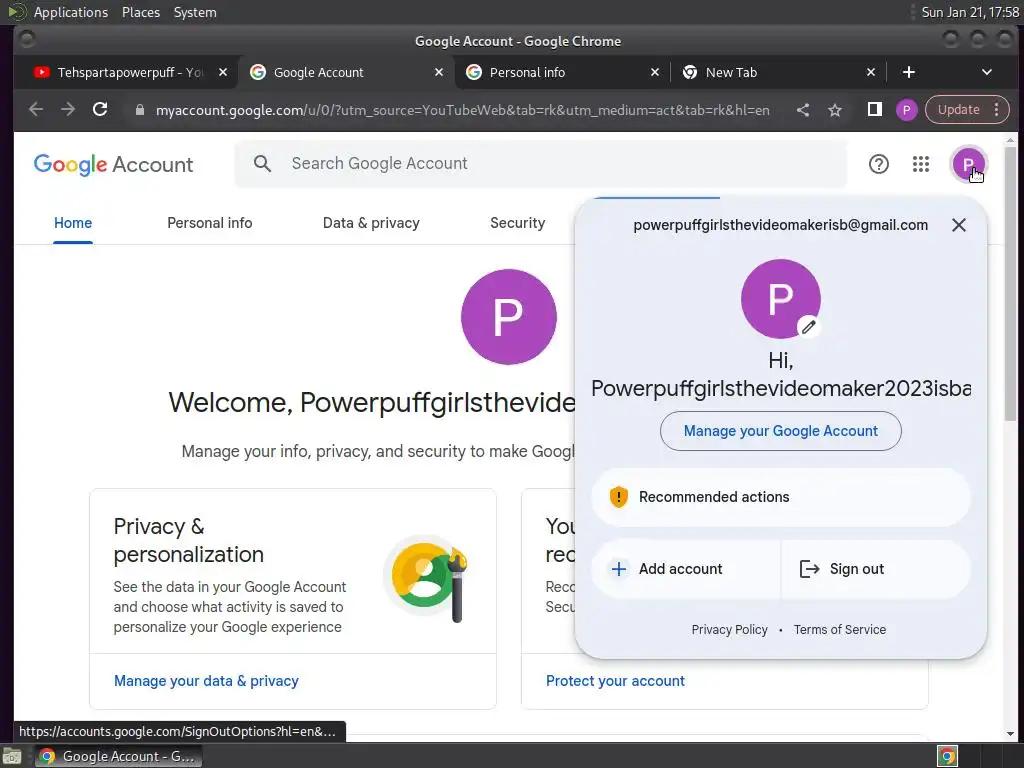Open the Chrome side panel icon
This screenshot has width=1024, height=768.
click(874, 110)
